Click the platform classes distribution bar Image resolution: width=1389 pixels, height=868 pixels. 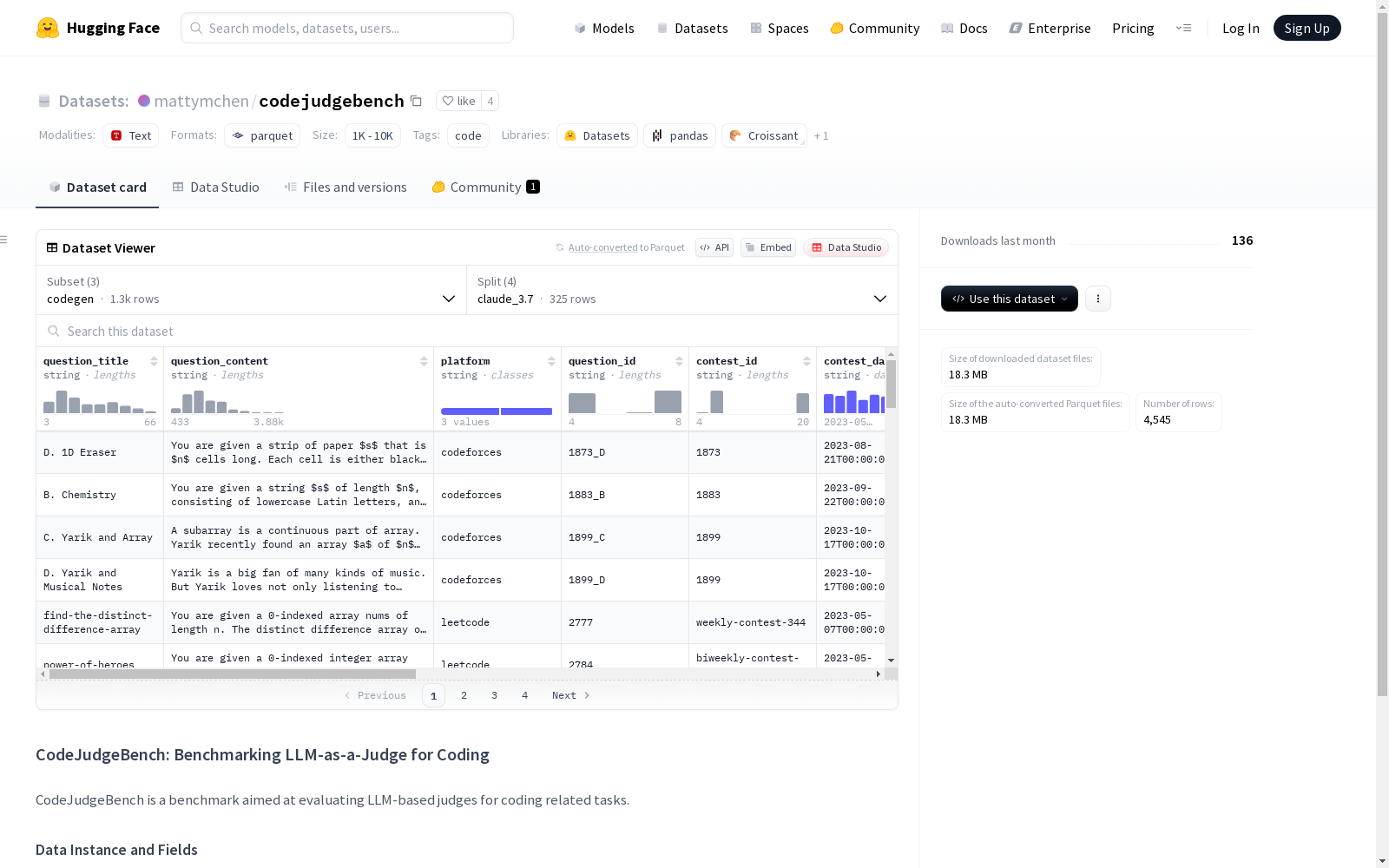[497, 411]
